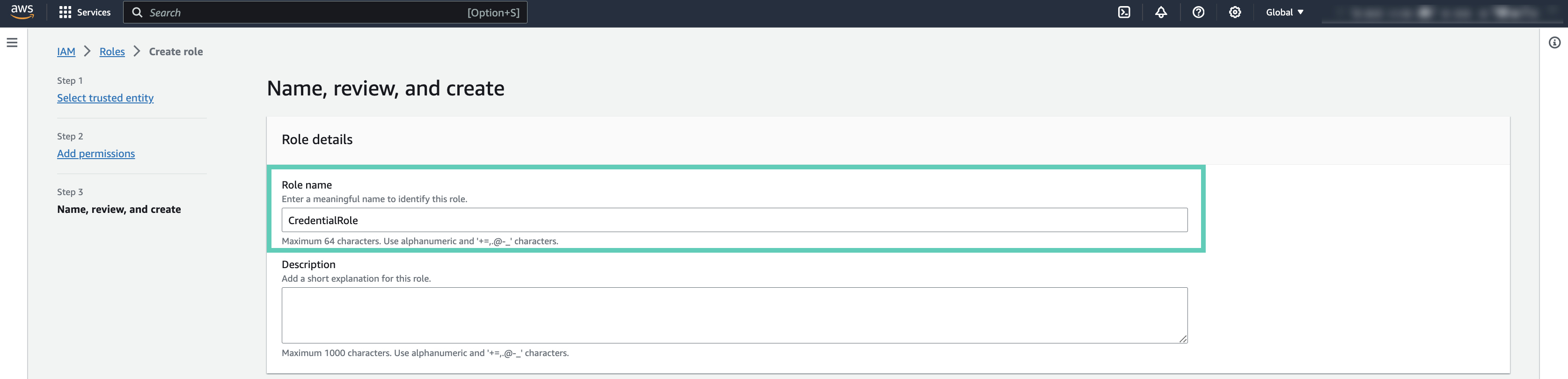Navigate to Roles breadcrumb link
1568x379 pixels.
click(112, 52)
